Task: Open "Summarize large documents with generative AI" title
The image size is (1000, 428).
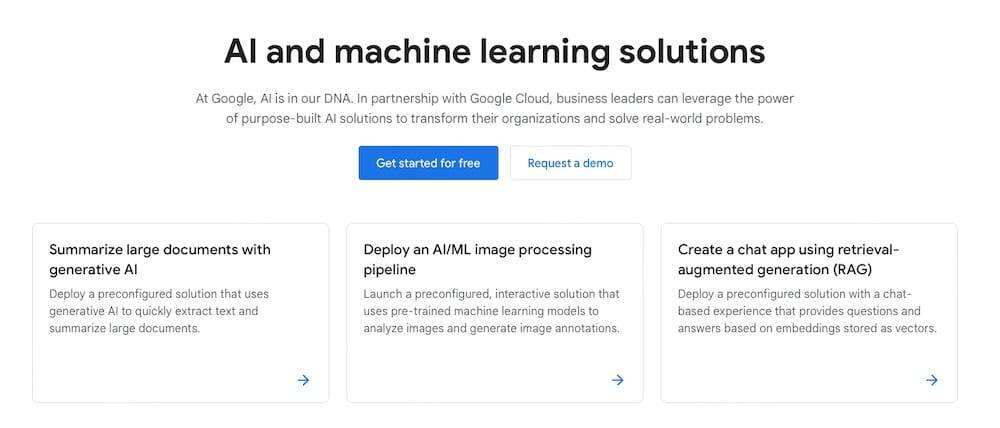Action: pyautogui.click(x=160, y=259)
